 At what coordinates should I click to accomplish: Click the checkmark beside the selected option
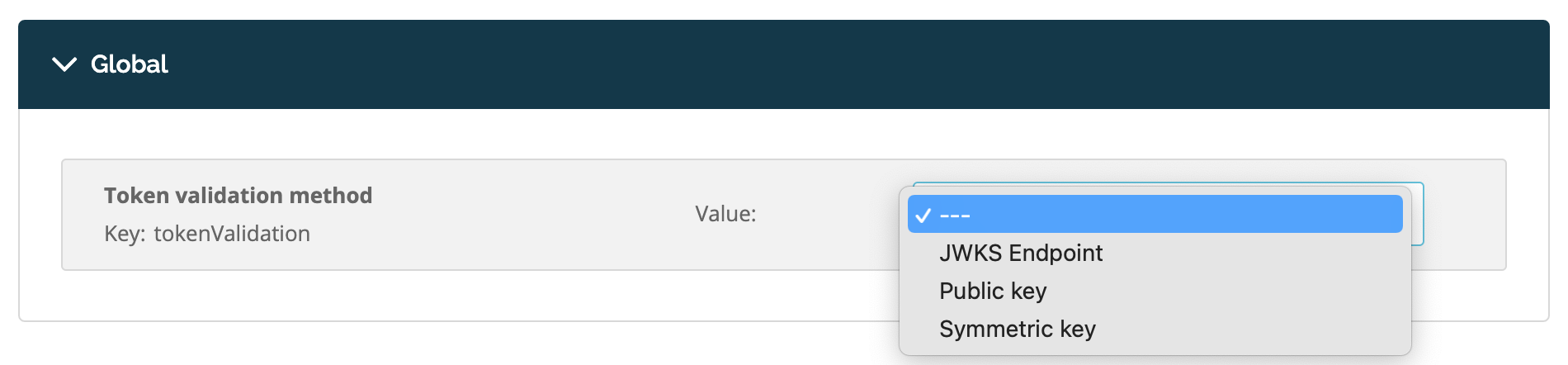pos(923,216)
